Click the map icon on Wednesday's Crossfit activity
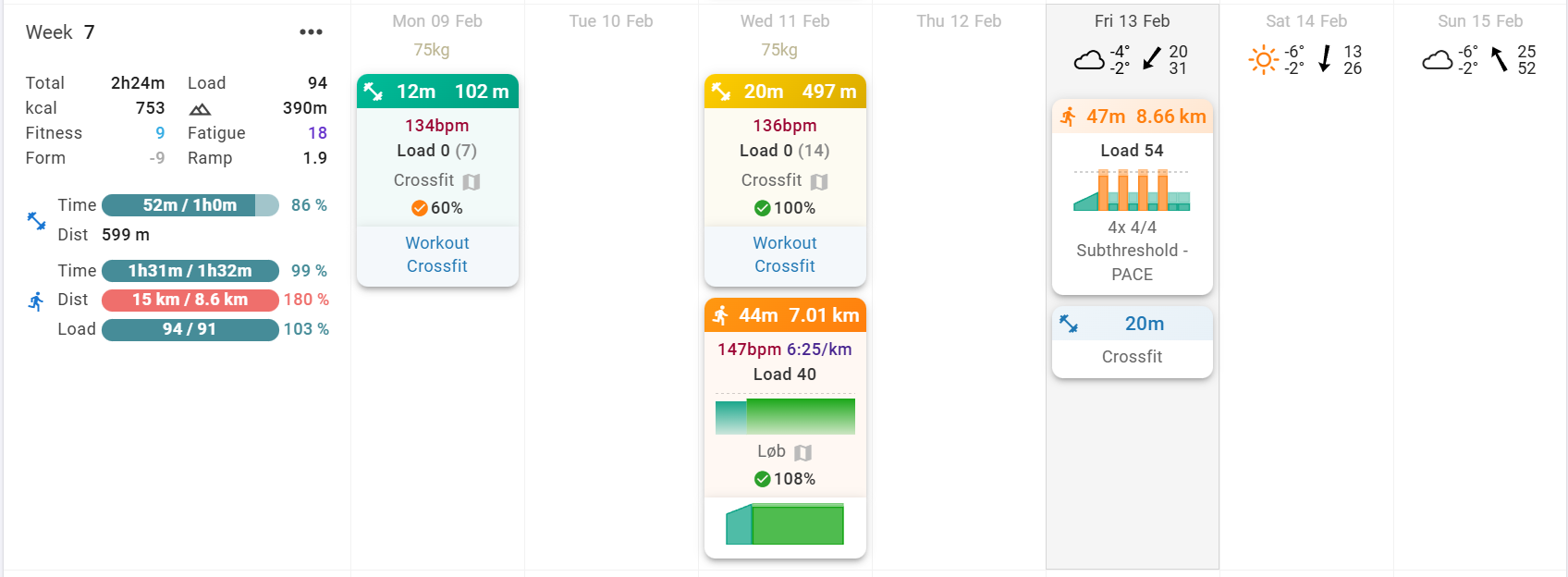This screenshot has width=1568, height=577. tap(819, 182)
